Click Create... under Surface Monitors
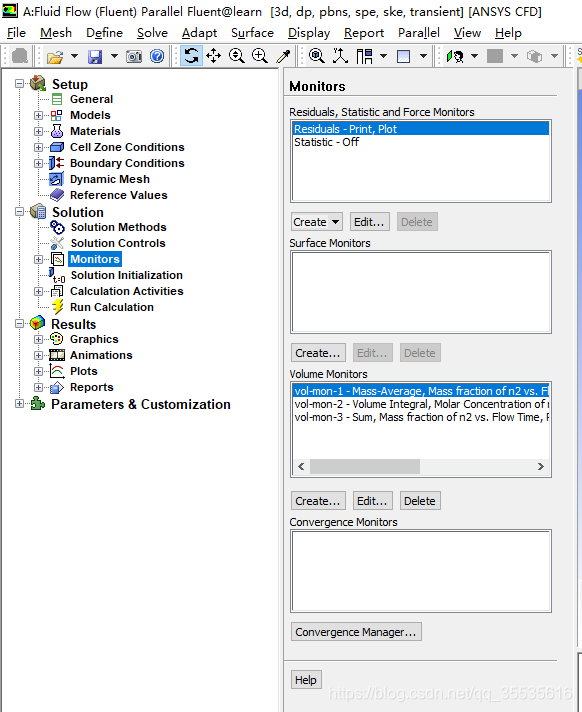This screenshot has height=712, width=582. 318,353
